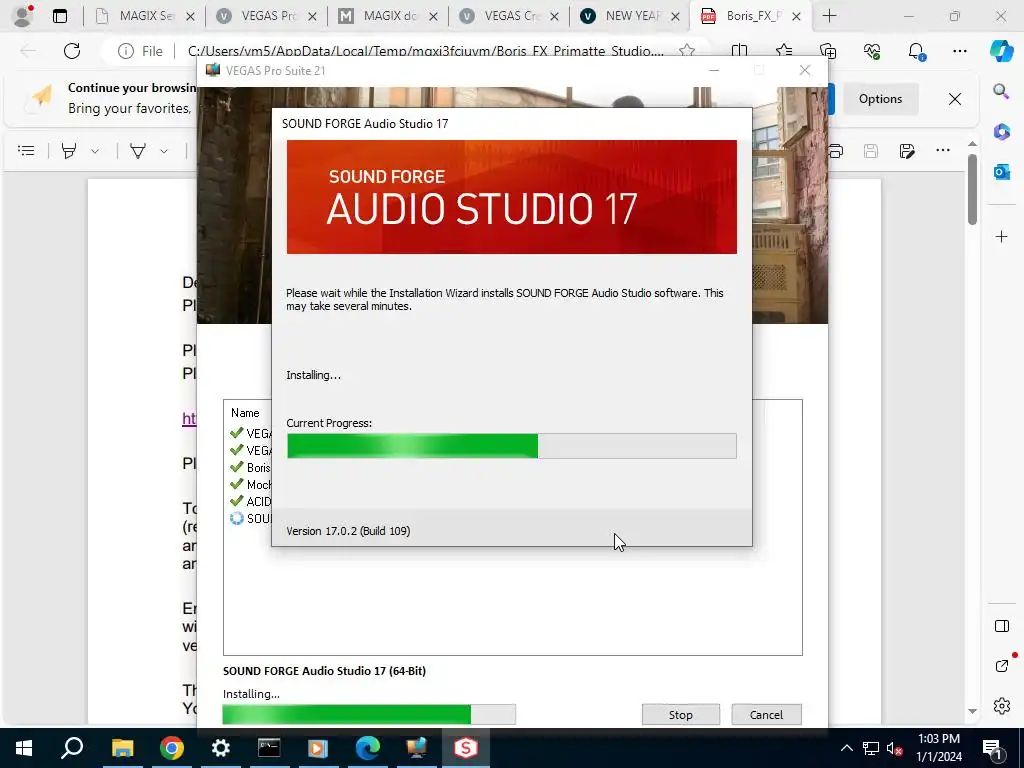Screen dimensions: 1024x768
Task: Open the Copilot sidebar icon
Action: click(1001, 51)
